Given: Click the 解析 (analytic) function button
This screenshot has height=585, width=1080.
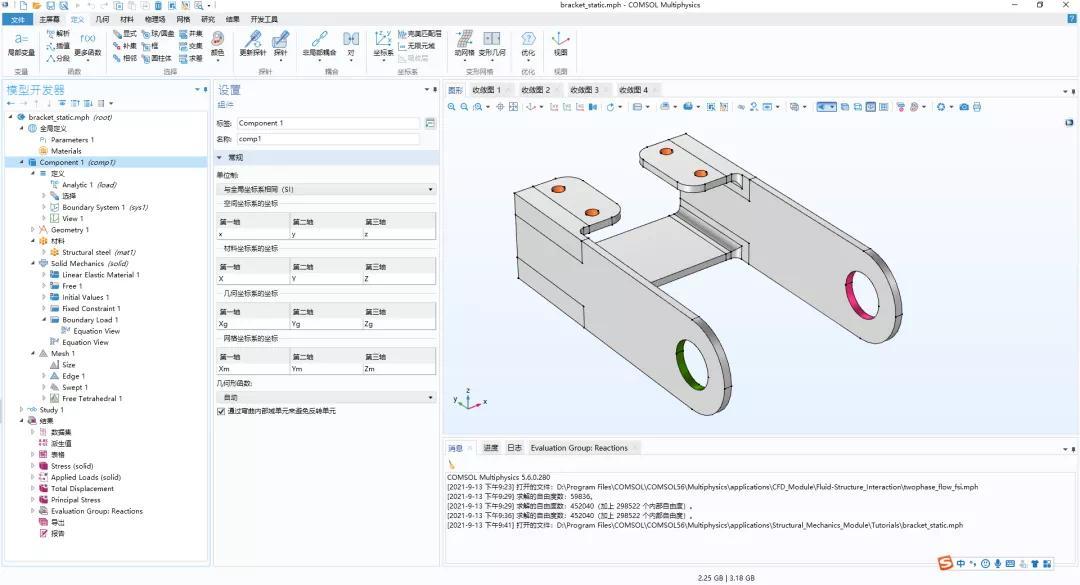Looking at the screenshot, I should pyautogui.click(x=58, y=33).
